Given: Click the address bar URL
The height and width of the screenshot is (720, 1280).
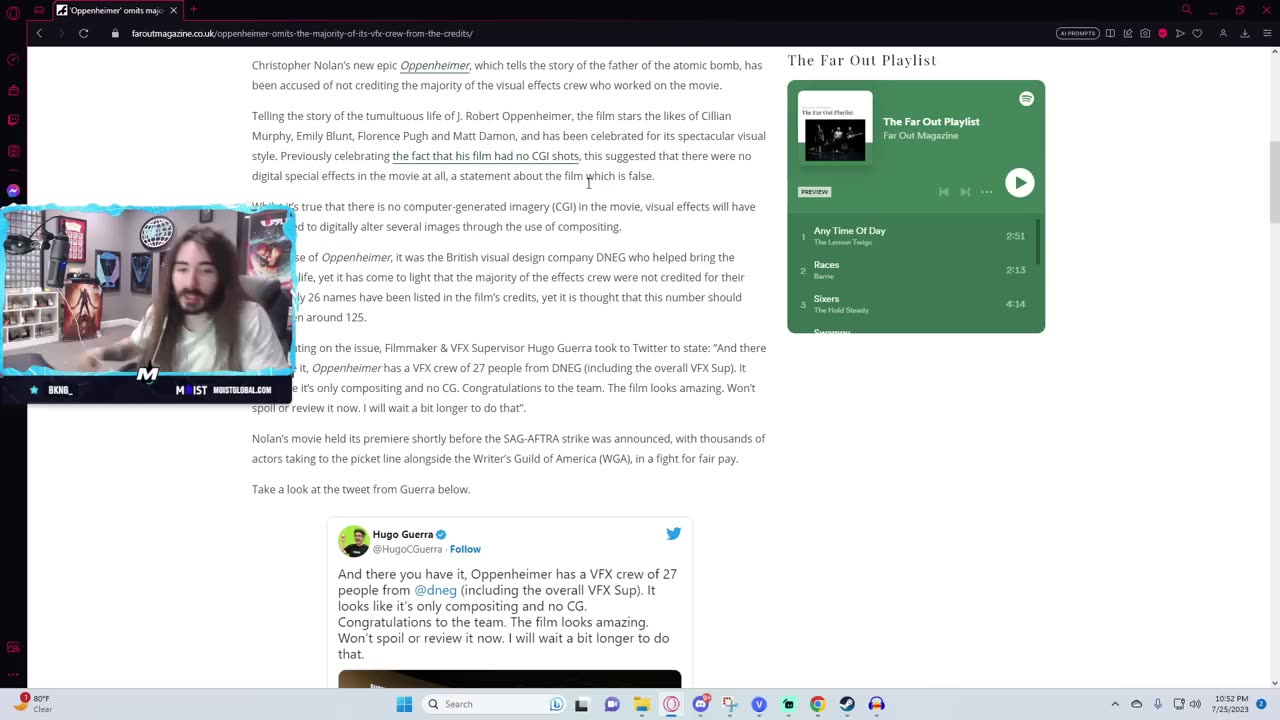Looking at the screenshot, I should tap(302, 33).
